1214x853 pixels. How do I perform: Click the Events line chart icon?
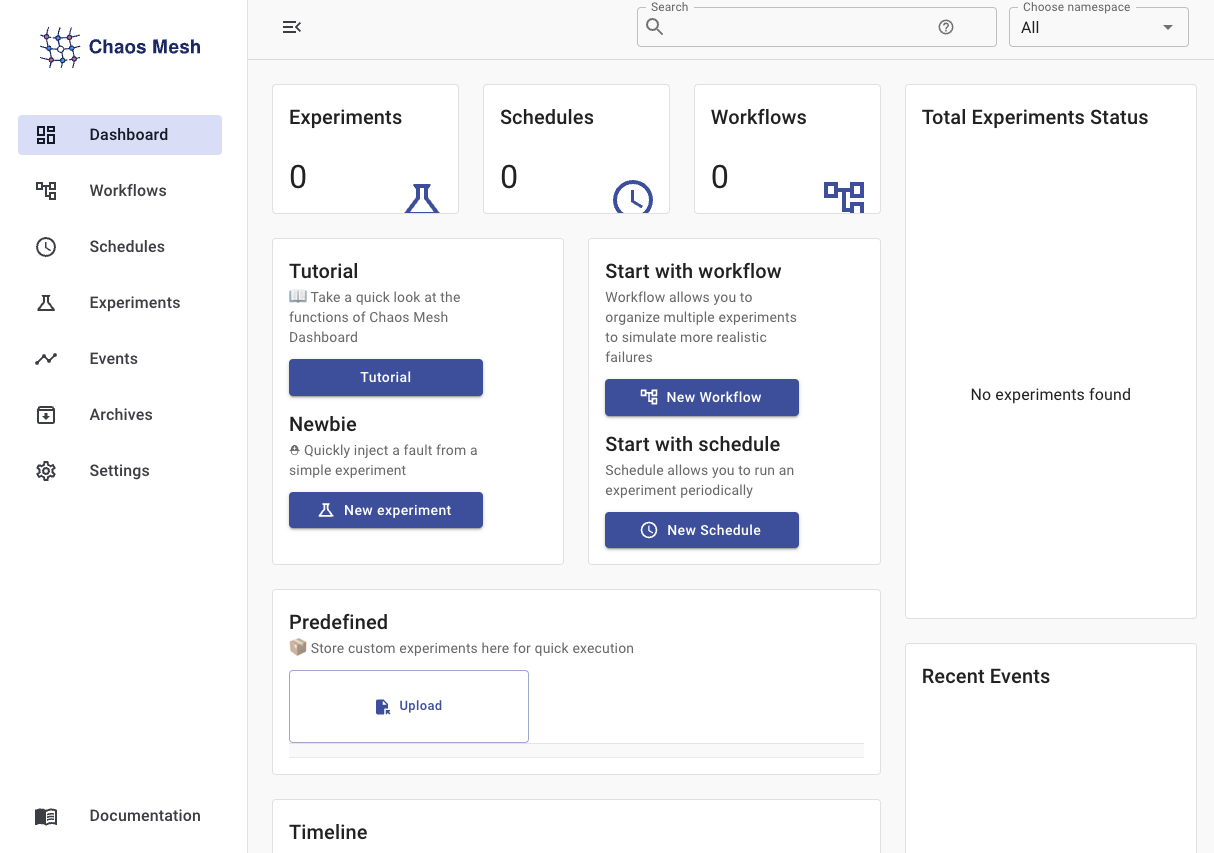[46, 359]
